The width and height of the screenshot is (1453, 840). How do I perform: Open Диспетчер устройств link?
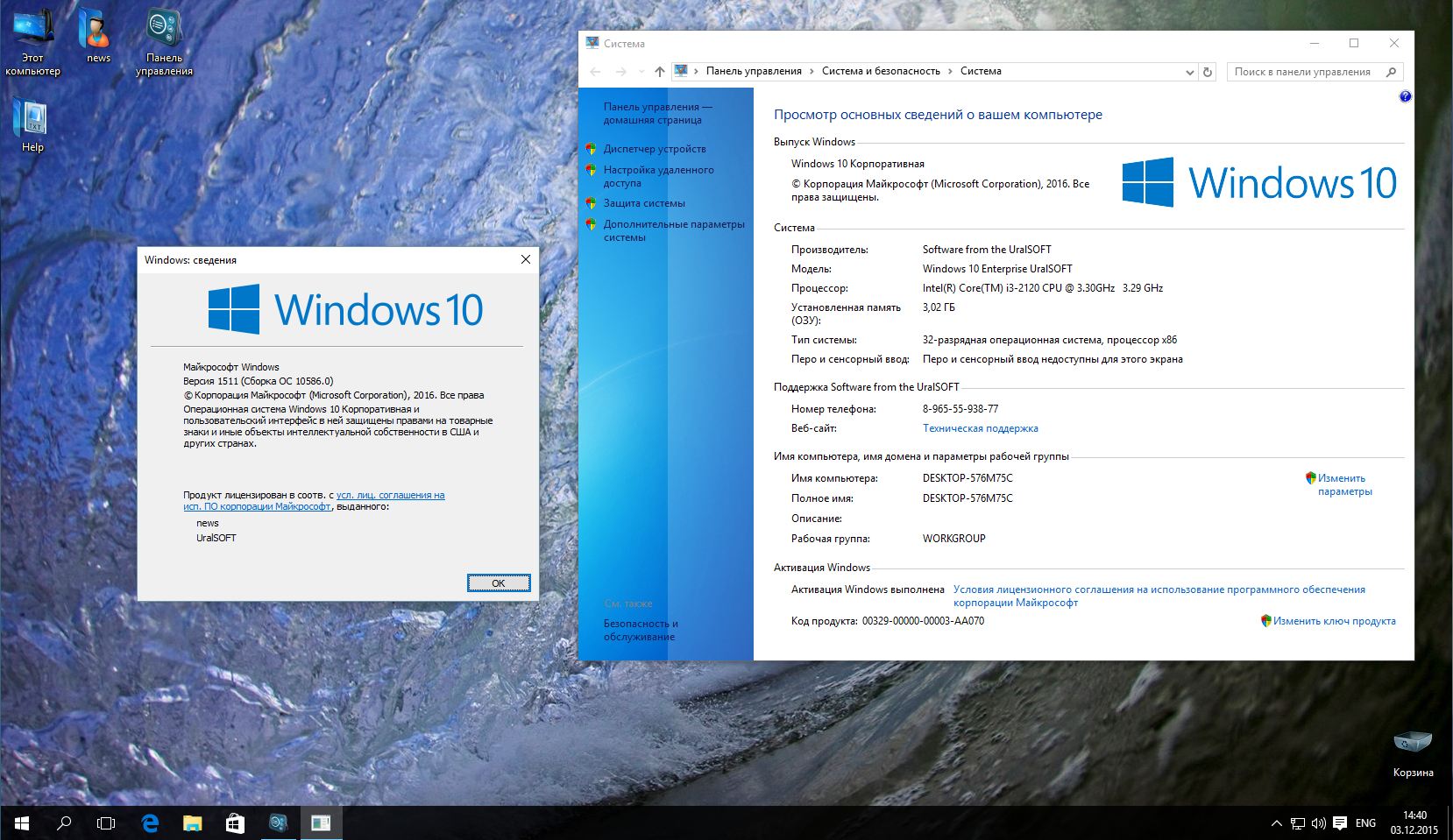tap(655, 149)
